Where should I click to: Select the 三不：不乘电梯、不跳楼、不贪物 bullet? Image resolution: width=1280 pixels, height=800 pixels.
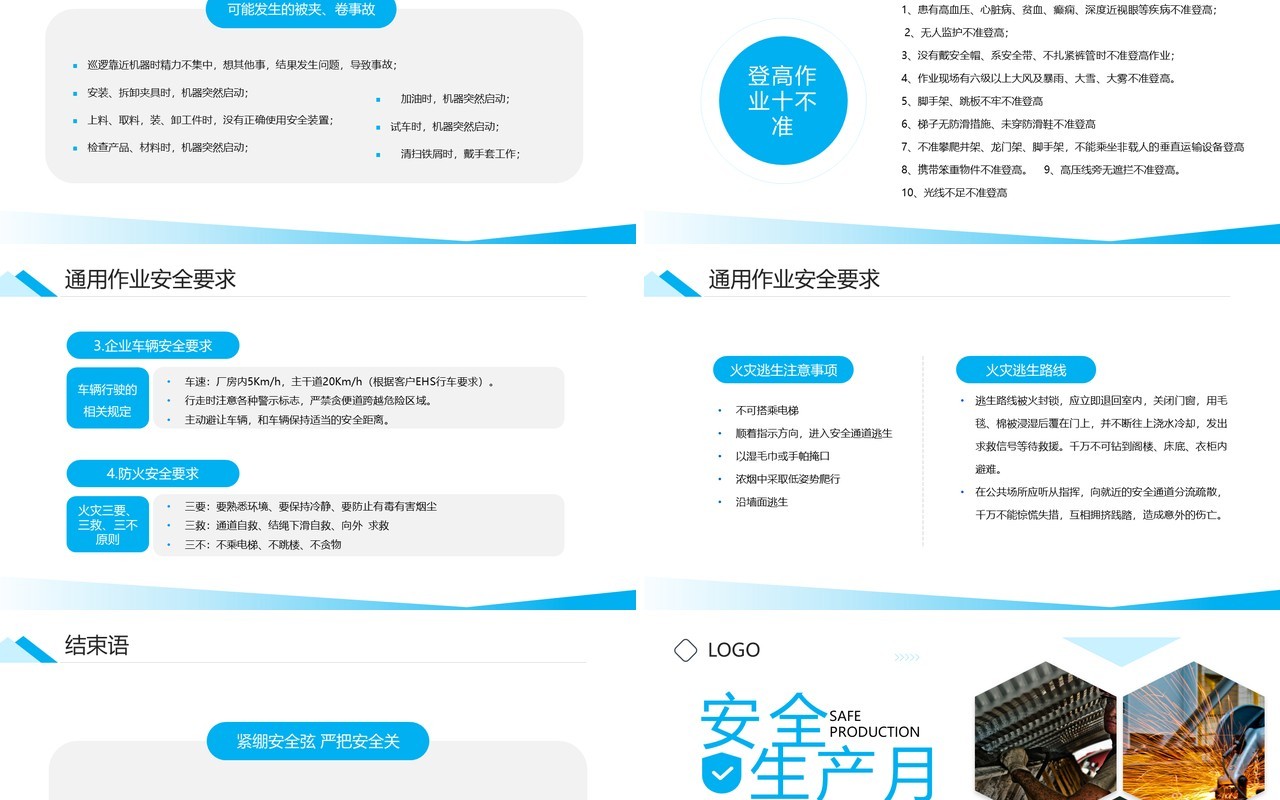click(263, 545)
